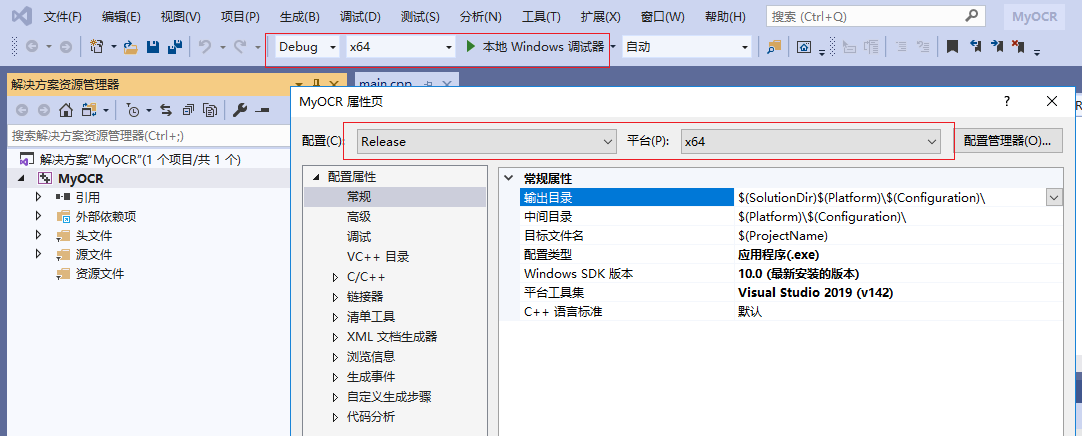Click the Sync with Active Document icon
The height and width of the screenshot is (436, 1082).
(x=165, y=110)
